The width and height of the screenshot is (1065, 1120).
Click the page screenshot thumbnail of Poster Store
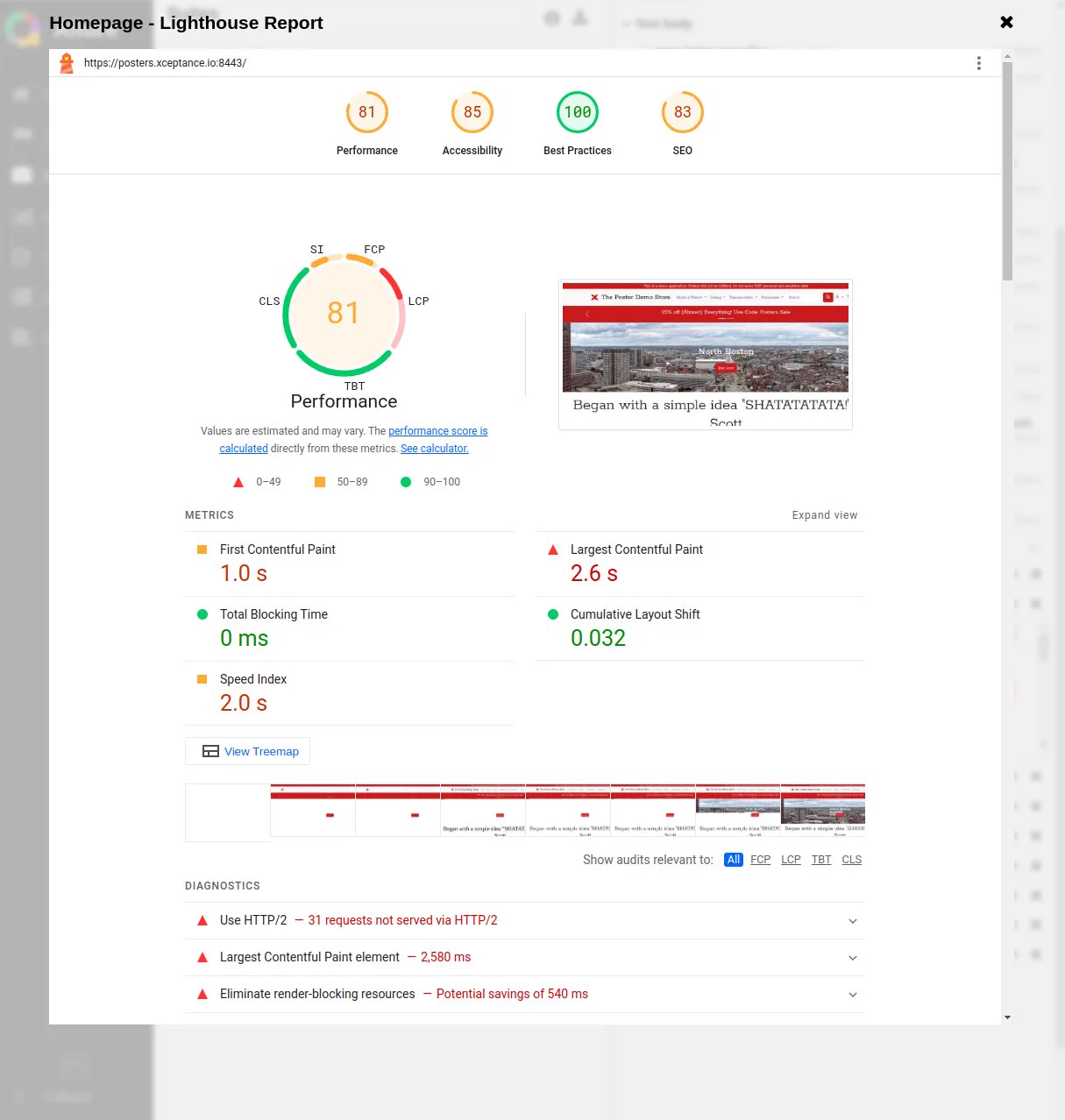click(706, 354)
